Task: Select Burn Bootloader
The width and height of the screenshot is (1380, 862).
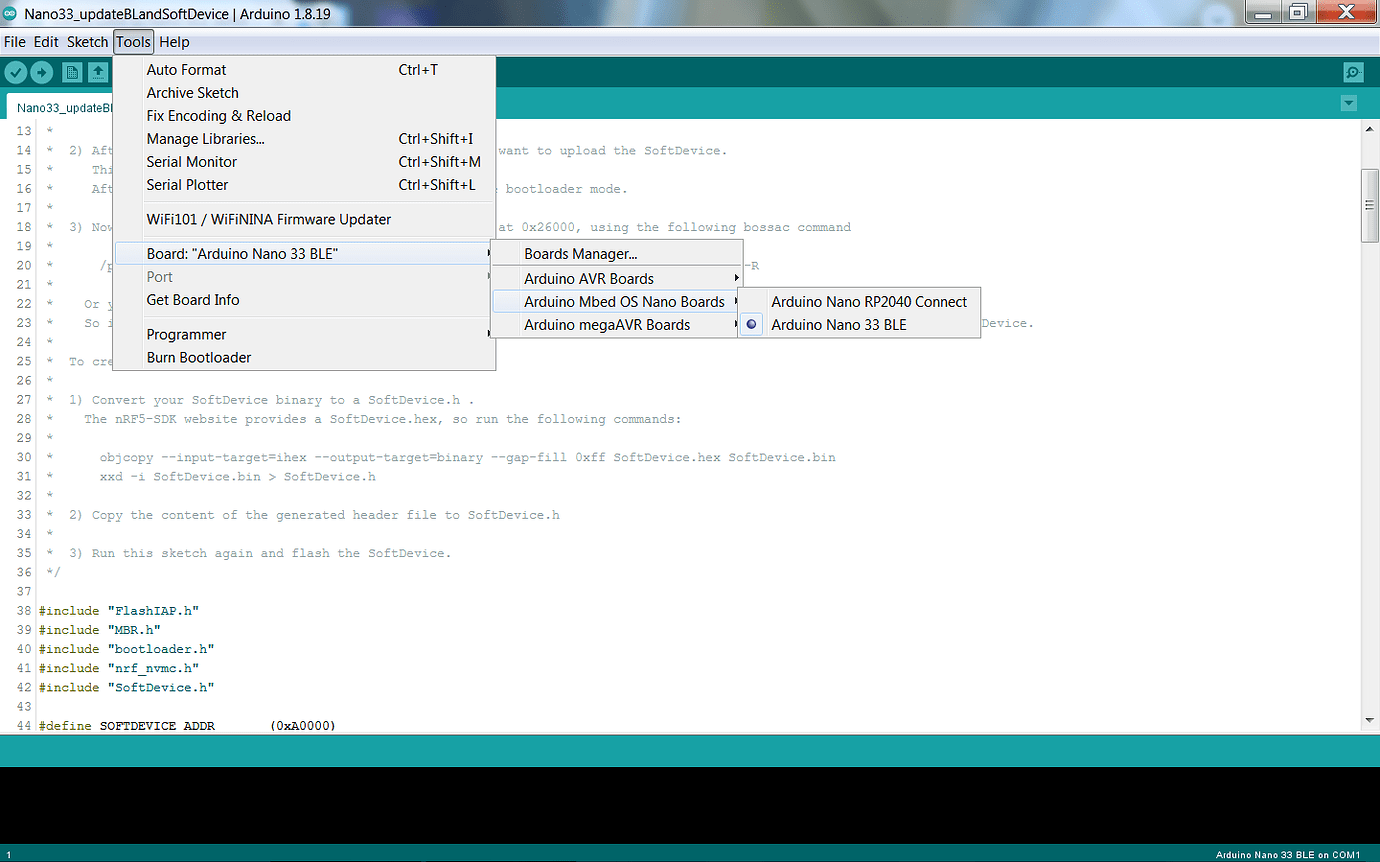Action: pyautogui.click(x=304, y=358)
